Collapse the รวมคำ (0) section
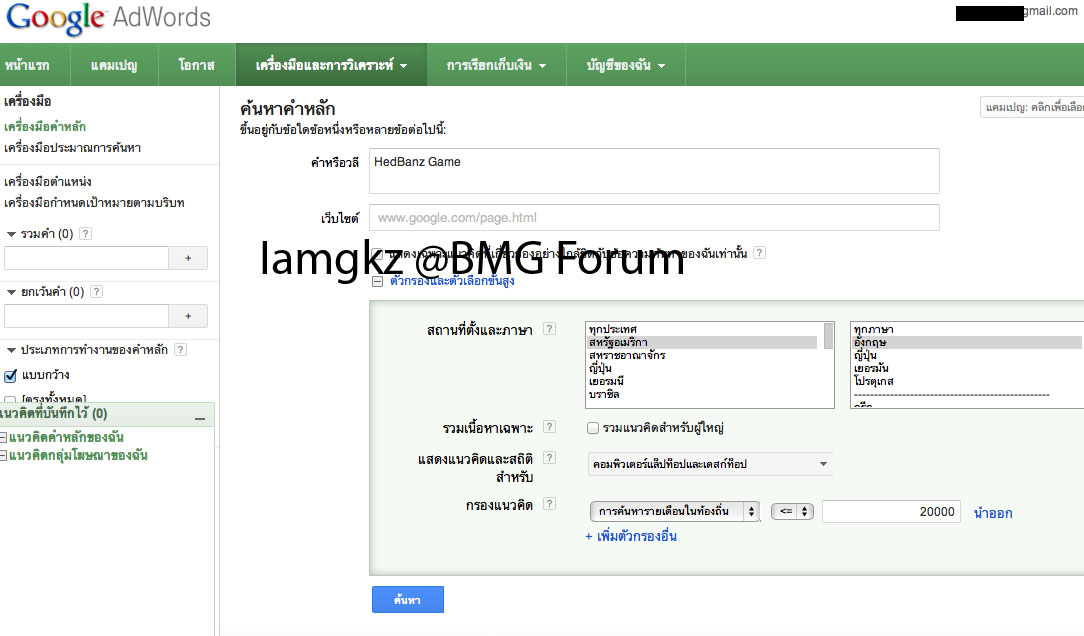This screenshot has height=636, width=1084. [x=11, y=234]
